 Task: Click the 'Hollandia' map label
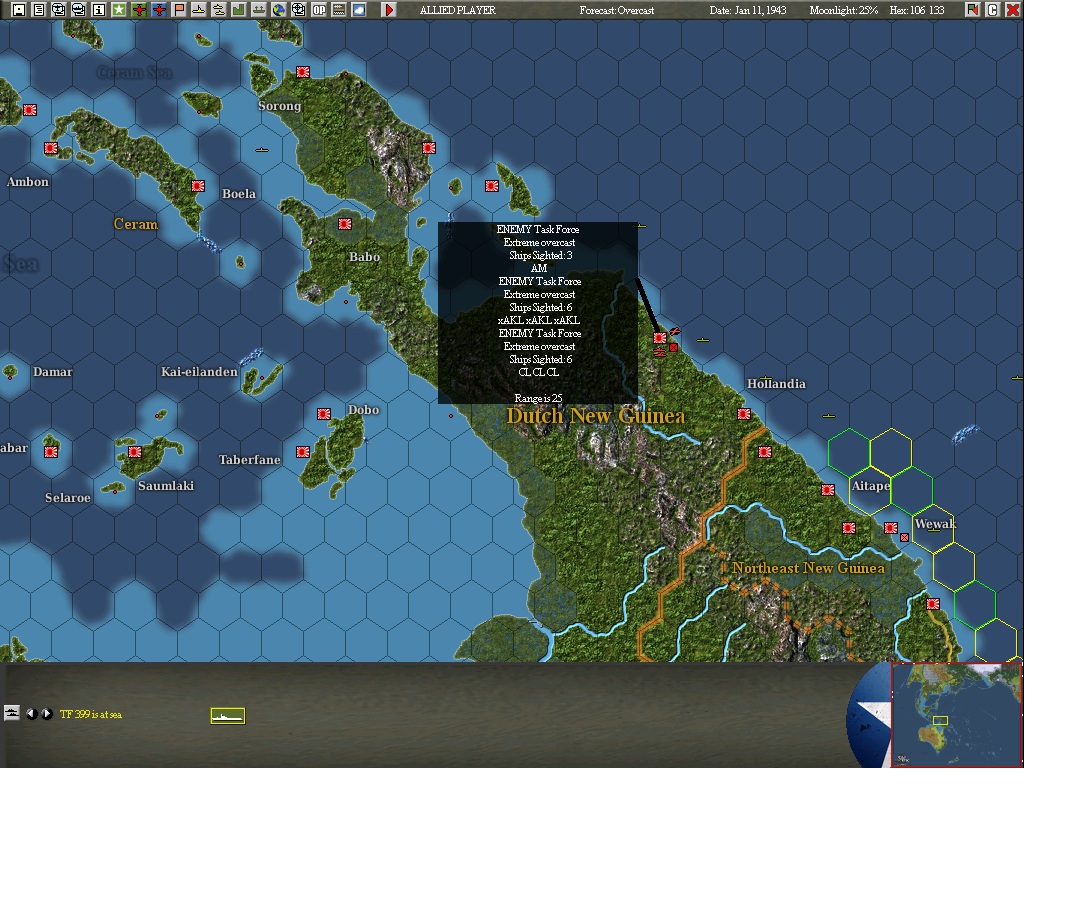[x=776, y=383]
